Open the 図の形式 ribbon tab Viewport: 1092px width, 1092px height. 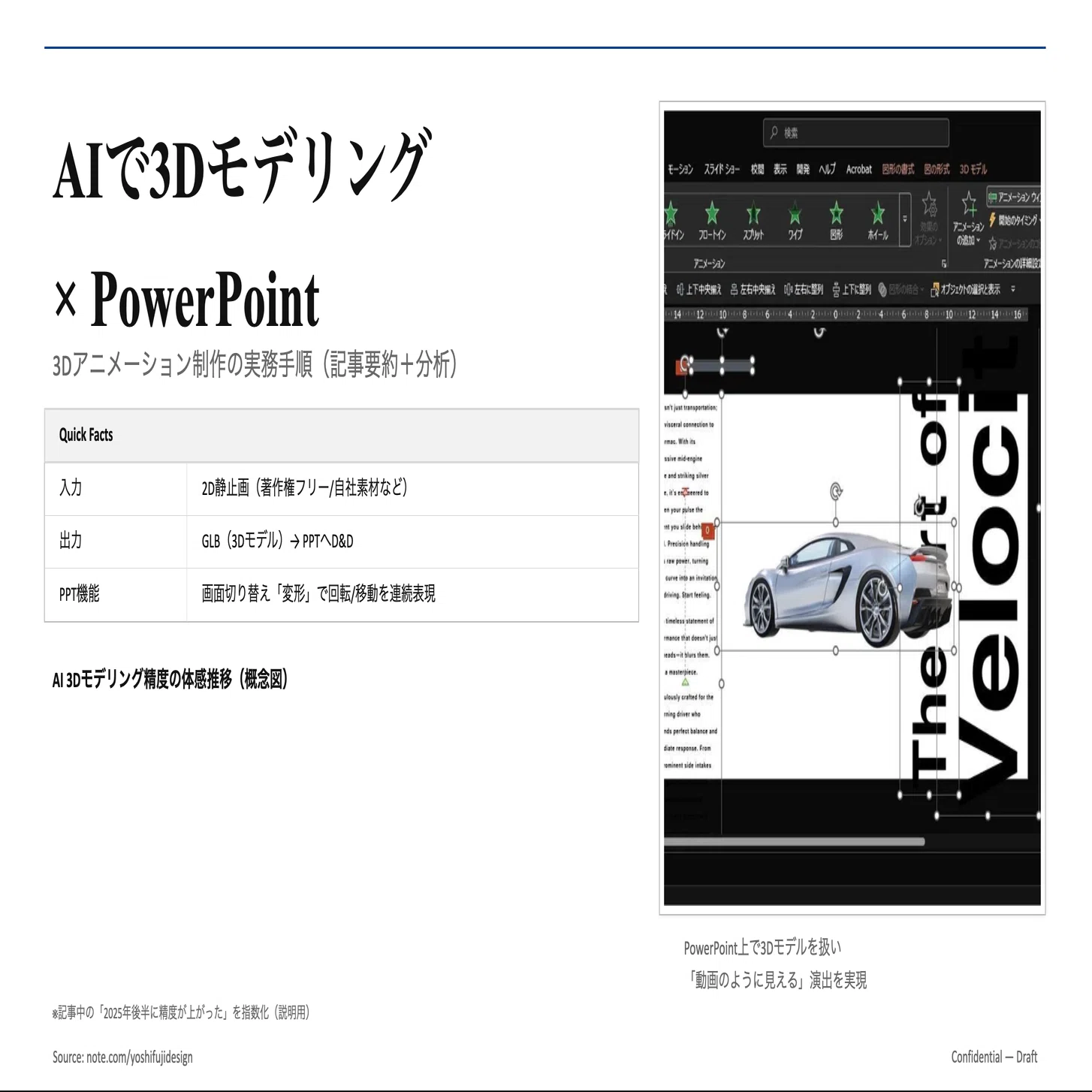point(937,169)
